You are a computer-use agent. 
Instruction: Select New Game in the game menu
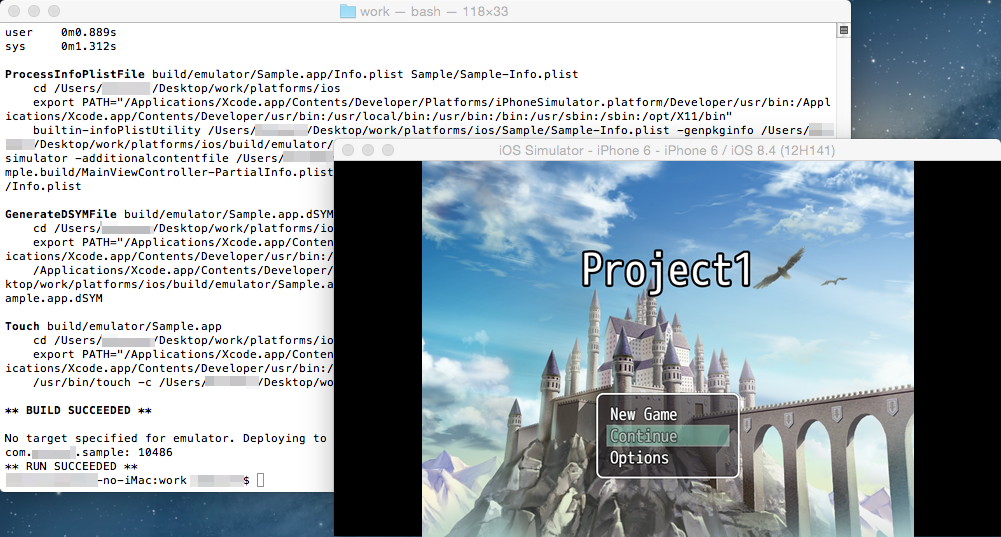[643, 415]
